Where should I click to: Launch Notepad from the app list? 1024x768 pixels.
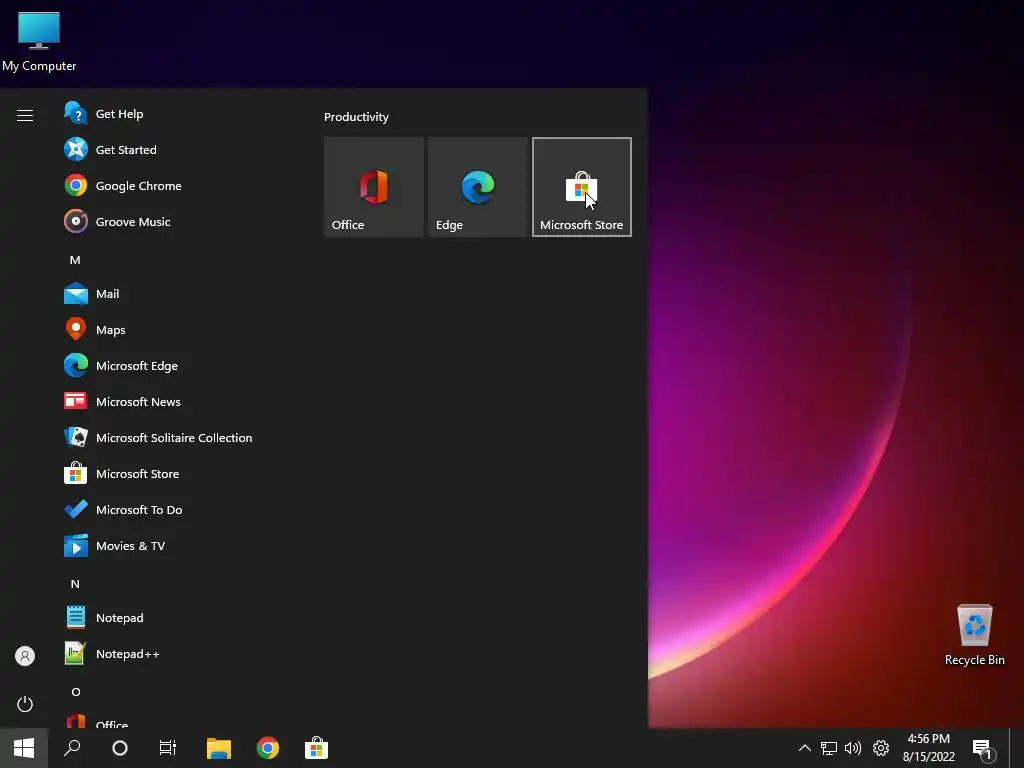pyautogui.click(x=176, y=618)
